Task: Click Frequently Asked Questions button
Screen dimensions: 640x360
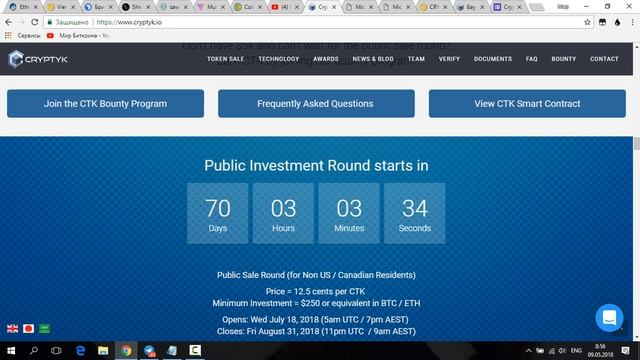Action: pyautogui.click(x=316, y=104)
